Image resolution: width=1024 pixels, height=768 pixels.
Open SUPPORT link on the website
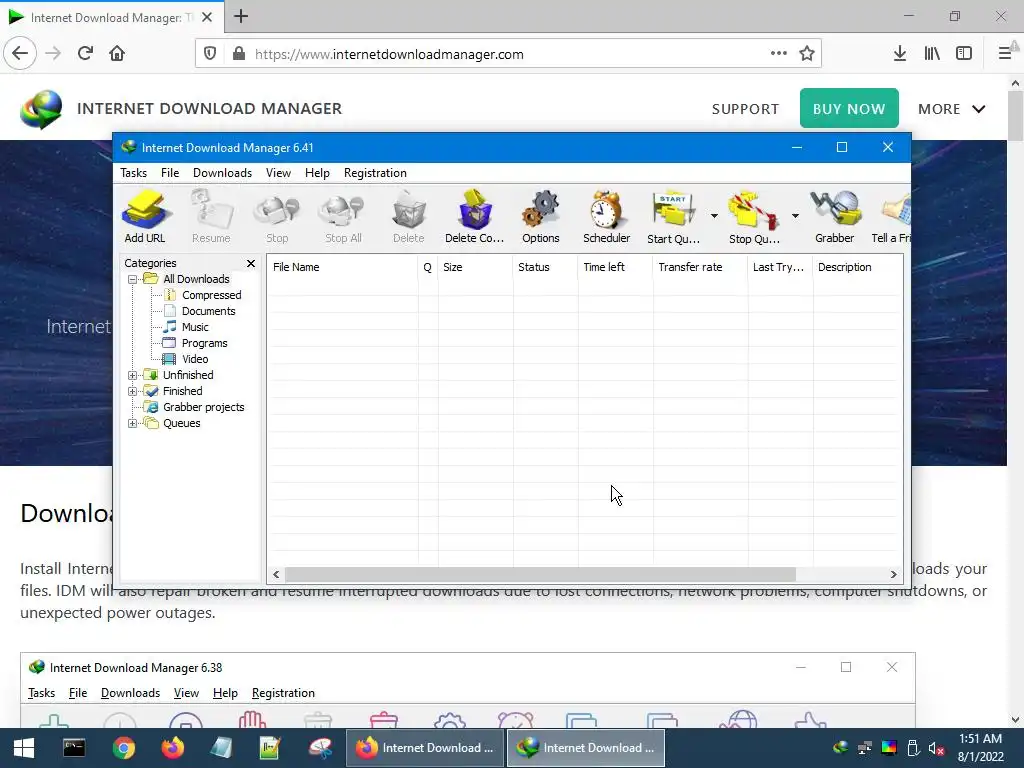coord(745,109)
